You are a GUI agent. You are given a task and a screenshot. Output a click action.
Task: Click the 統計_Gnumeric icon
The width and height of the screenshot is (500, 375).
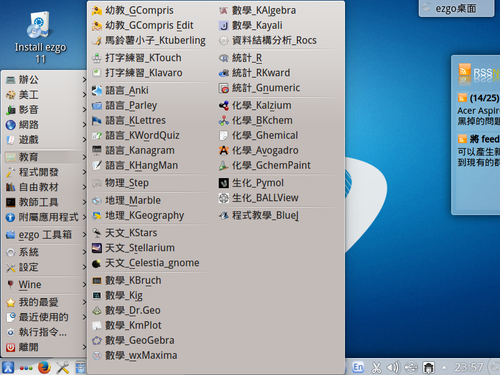(223, 88)
